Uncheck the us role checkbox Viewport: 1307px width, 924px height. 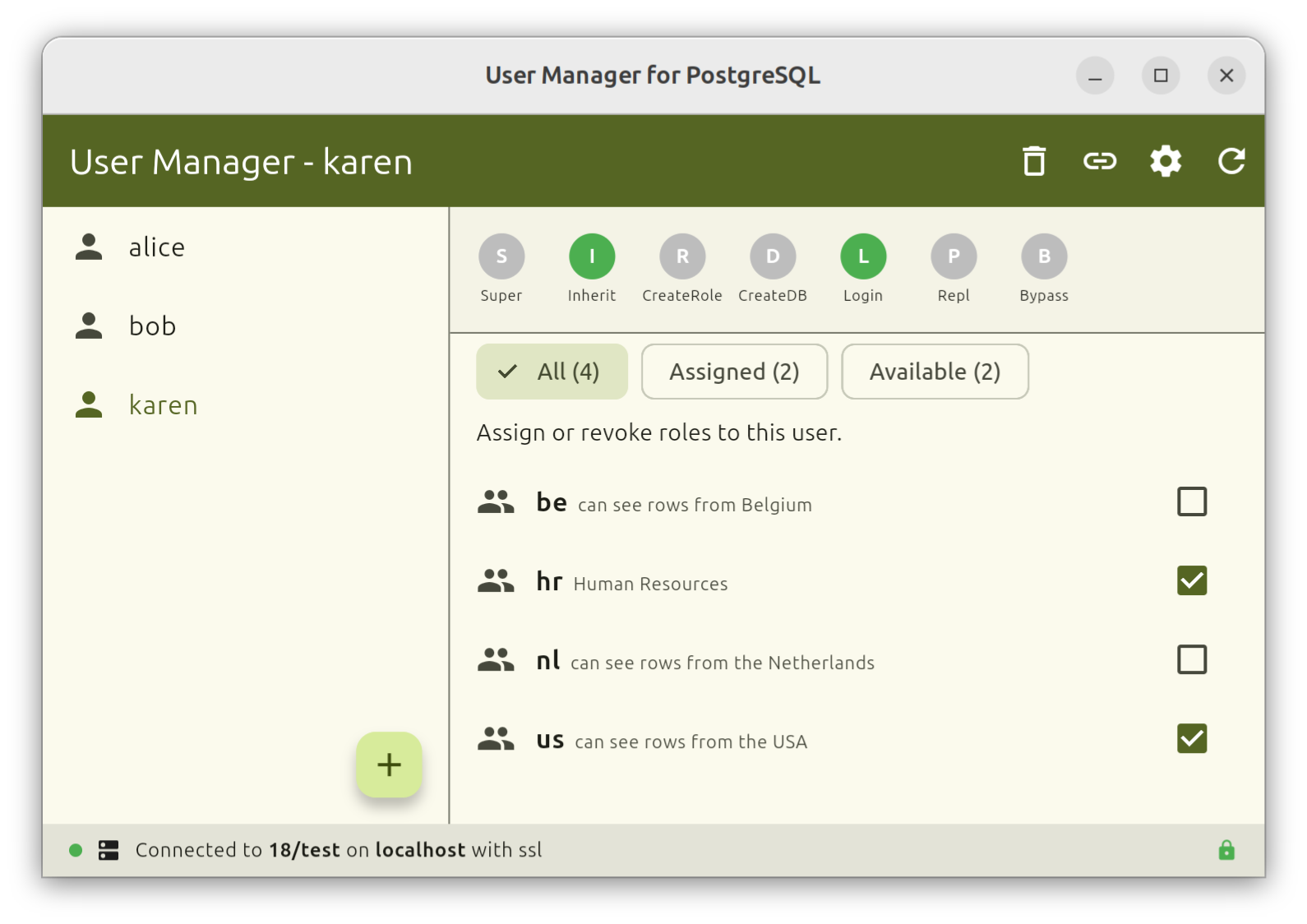[x=1192, y=738]
